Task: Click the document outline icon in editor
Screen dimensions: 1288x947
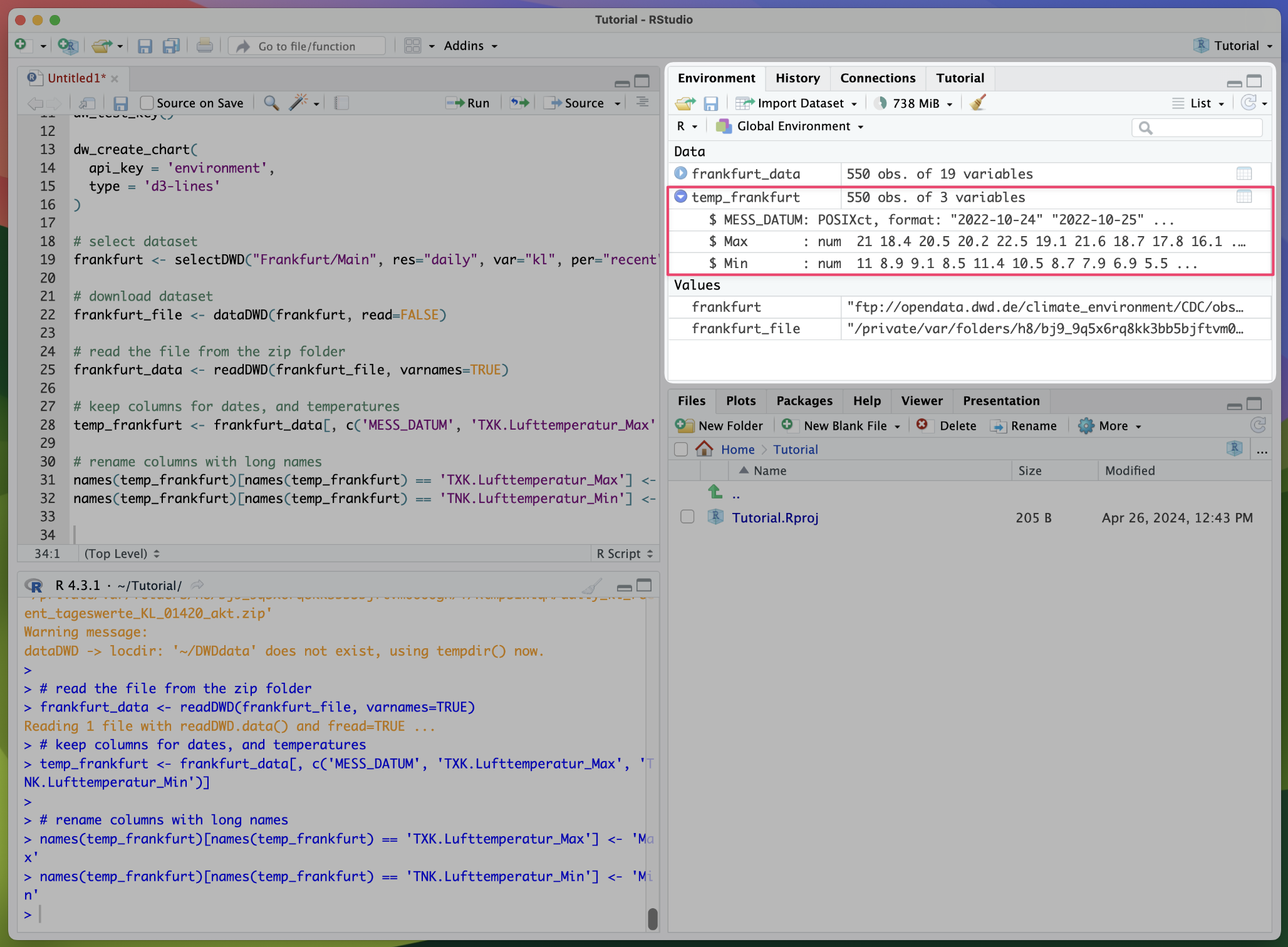Action: click(642, 102)
